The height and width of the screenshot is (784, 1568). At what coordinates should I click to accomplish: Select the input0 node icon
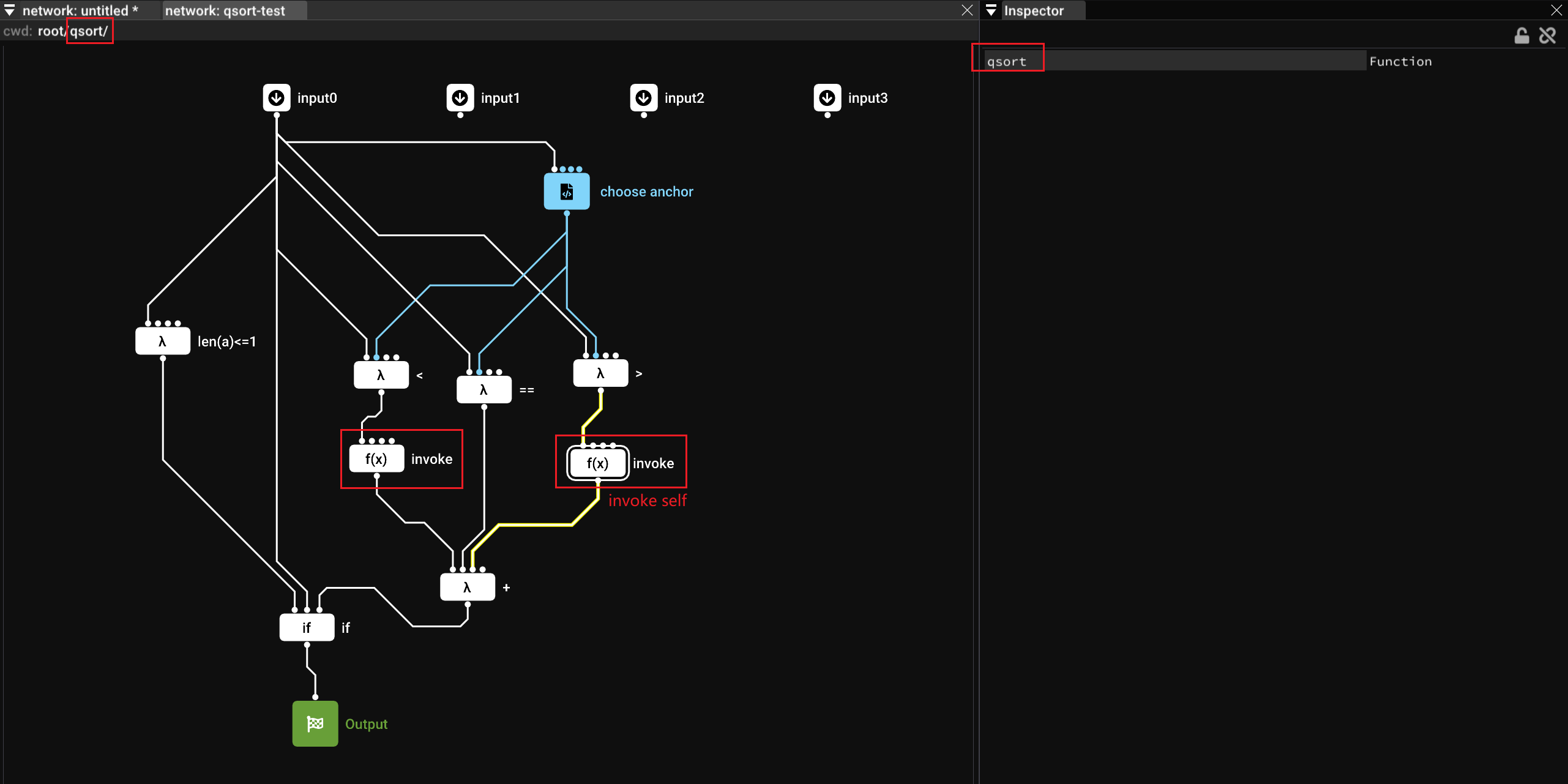[277, 98]
